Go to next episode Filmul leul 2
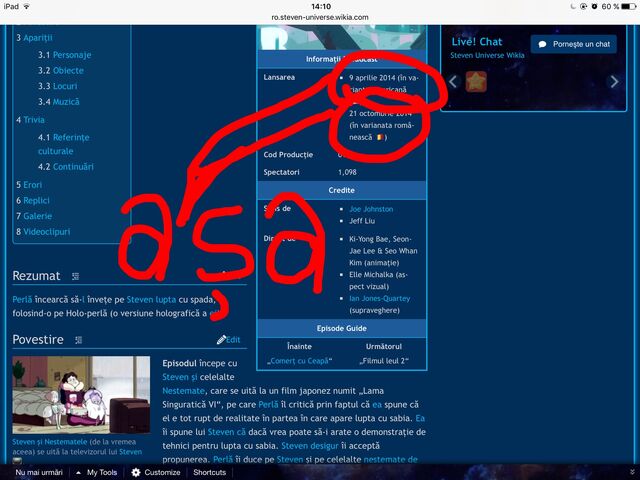The height and width of the screenshot is (480, 640). (384, 361)
